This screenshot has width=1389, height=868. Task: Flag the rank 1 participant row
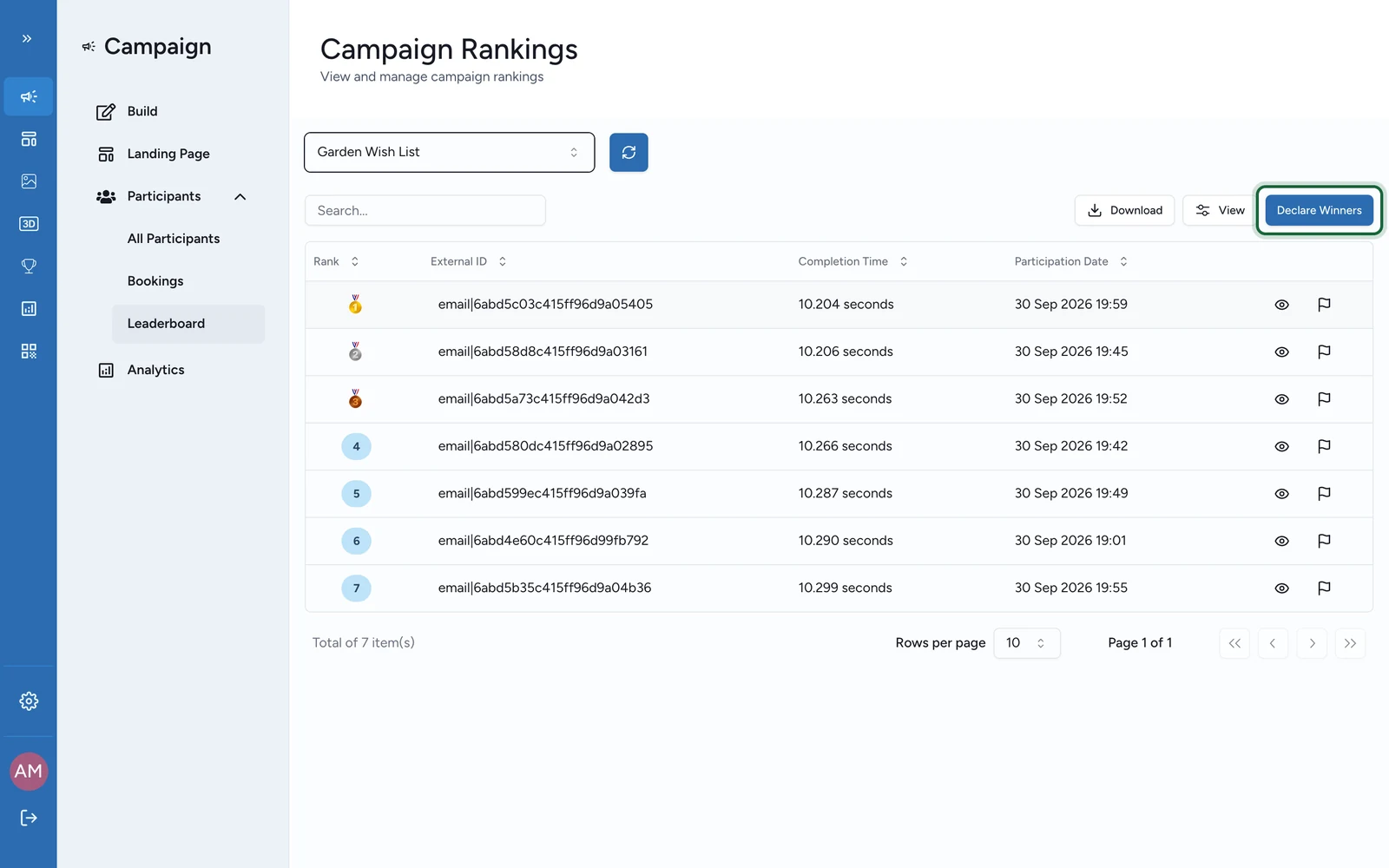tap(1324, 305)
